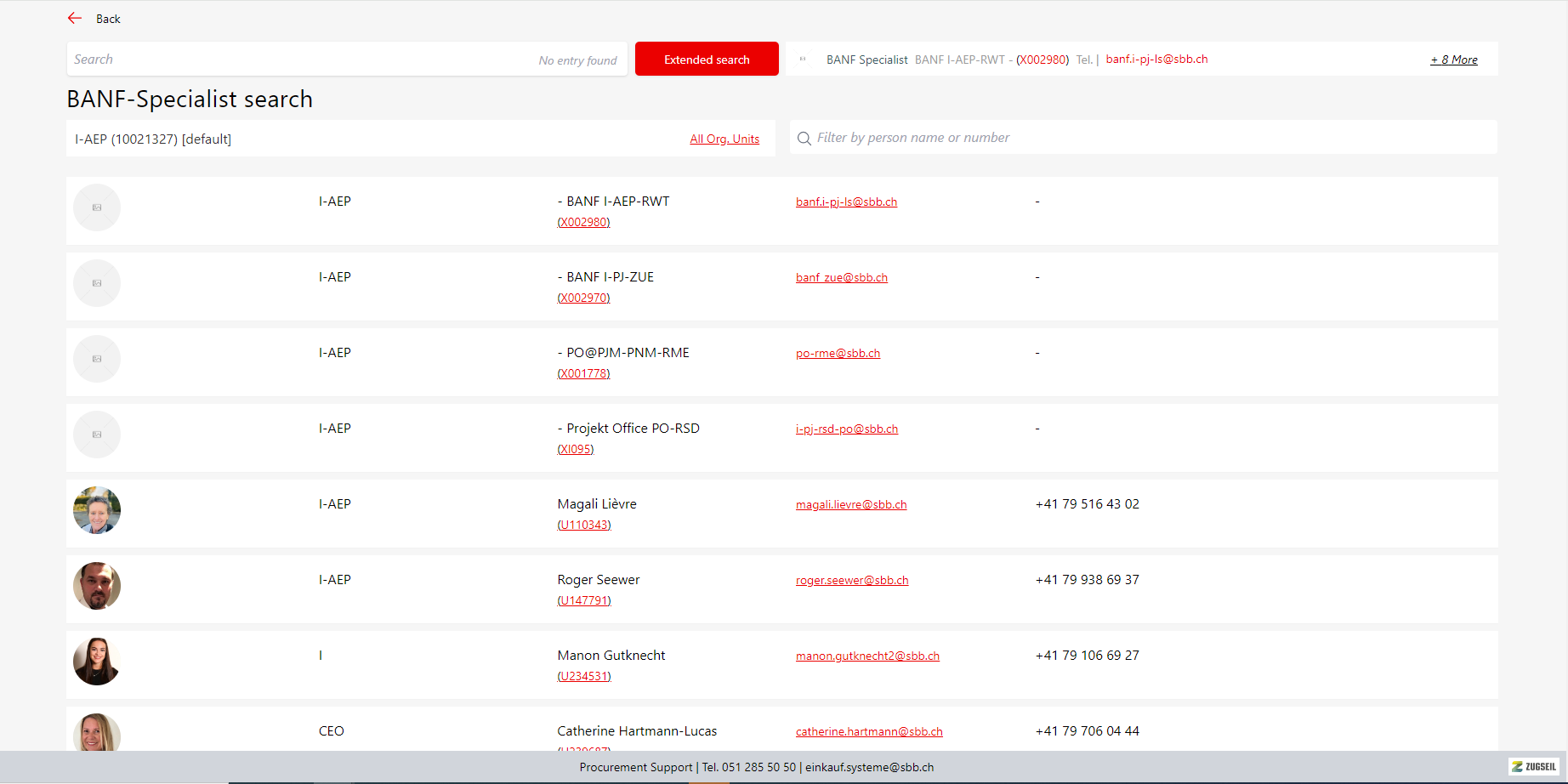Viewport: 1568px width, 784px height.
Task: Click the magnifier icon in person filter
Action: [804, 139]
